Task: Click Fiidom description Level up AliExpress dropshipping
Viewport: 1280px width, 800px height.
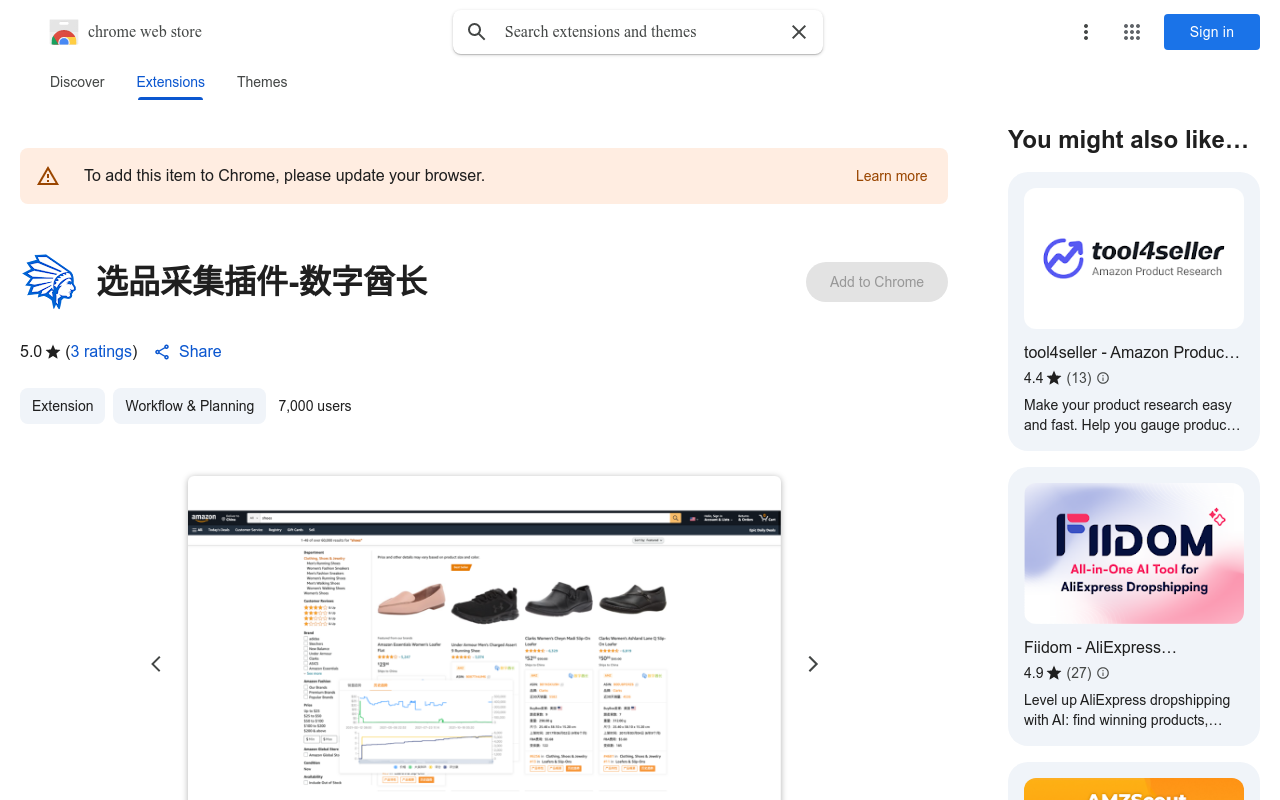Action: pos(1127,710)
